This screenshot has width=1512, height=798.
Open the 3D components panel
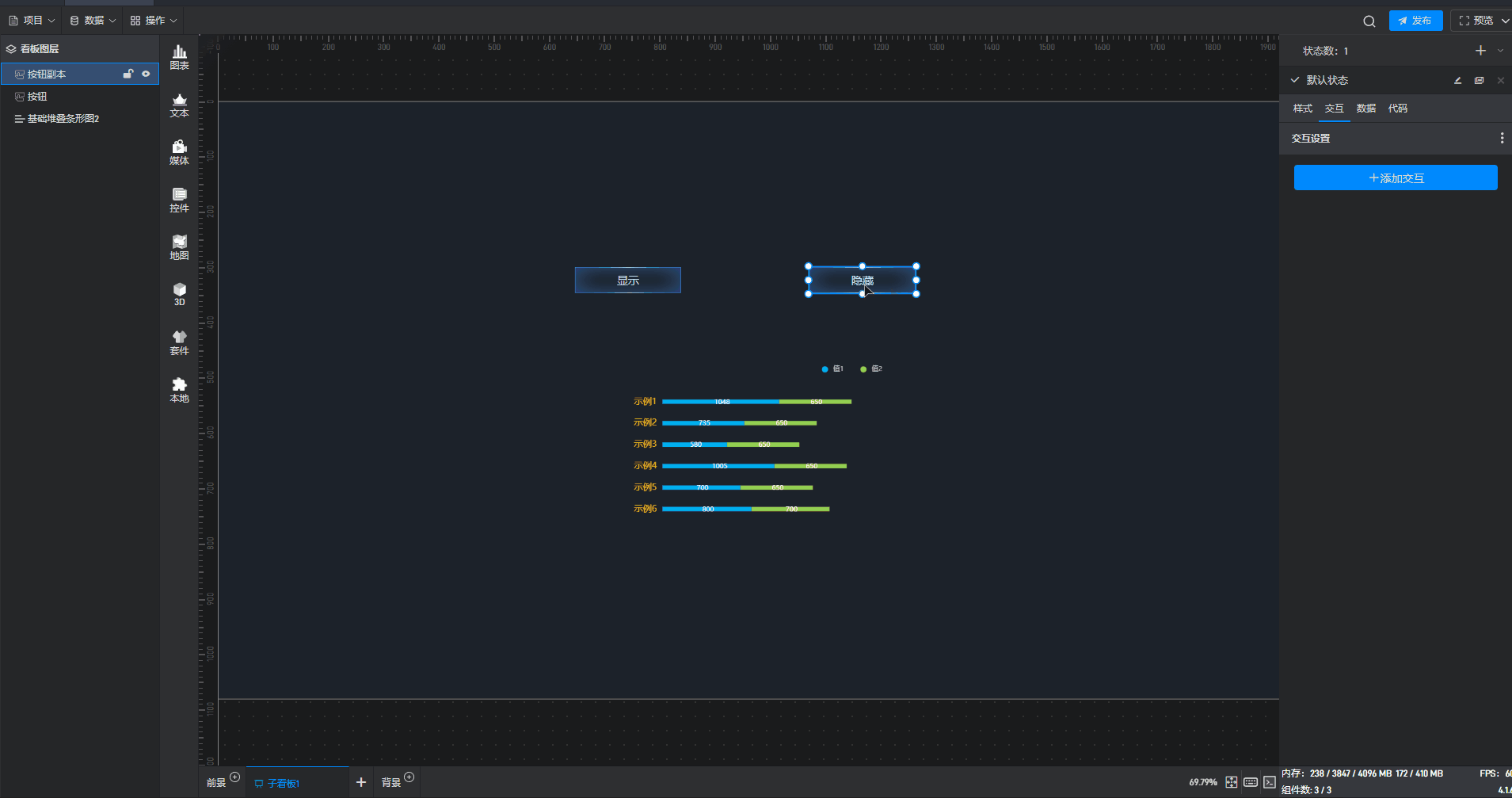click(180, 294)
